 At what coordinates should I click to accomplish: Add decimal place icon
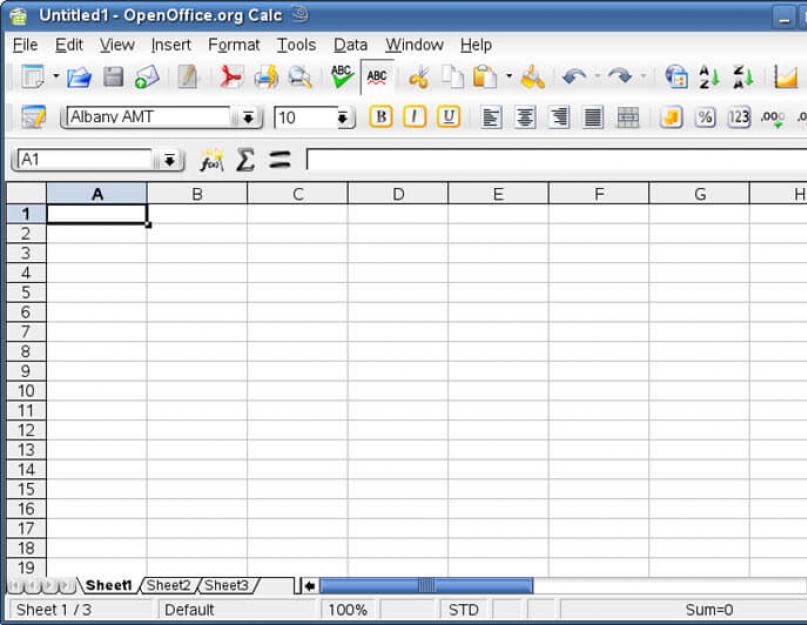tap(773, 118)
